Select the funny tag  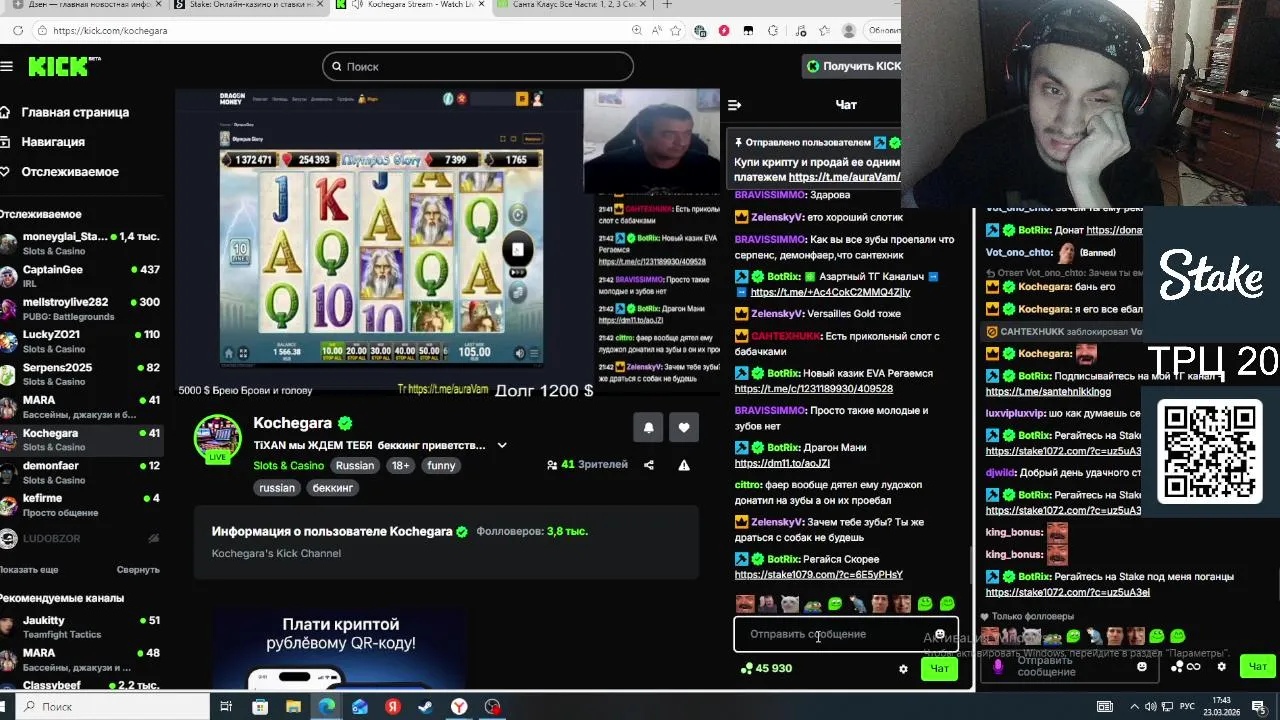click(x=441, y=466)
